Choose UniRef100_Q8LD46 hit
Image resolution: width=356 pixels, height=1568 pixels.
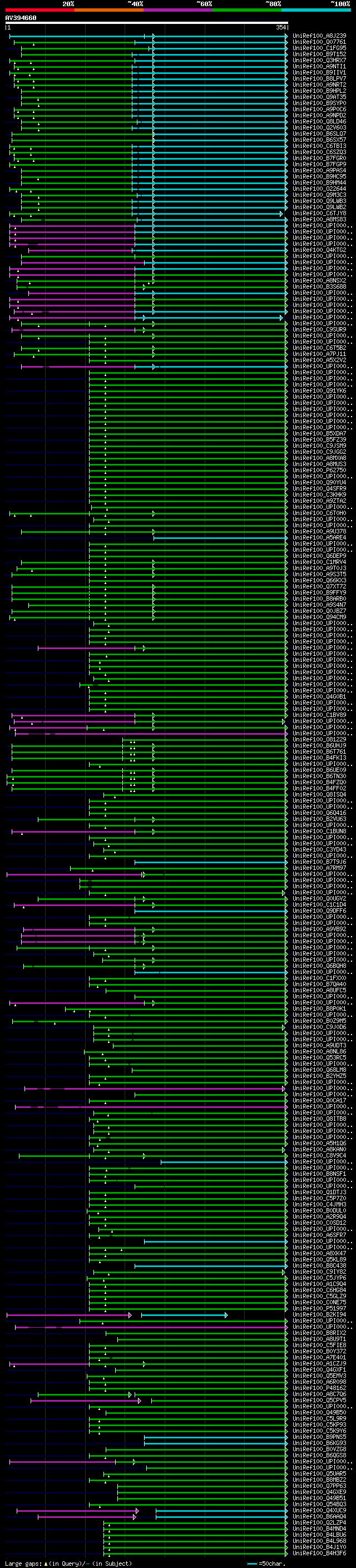(x=319, y=122)
